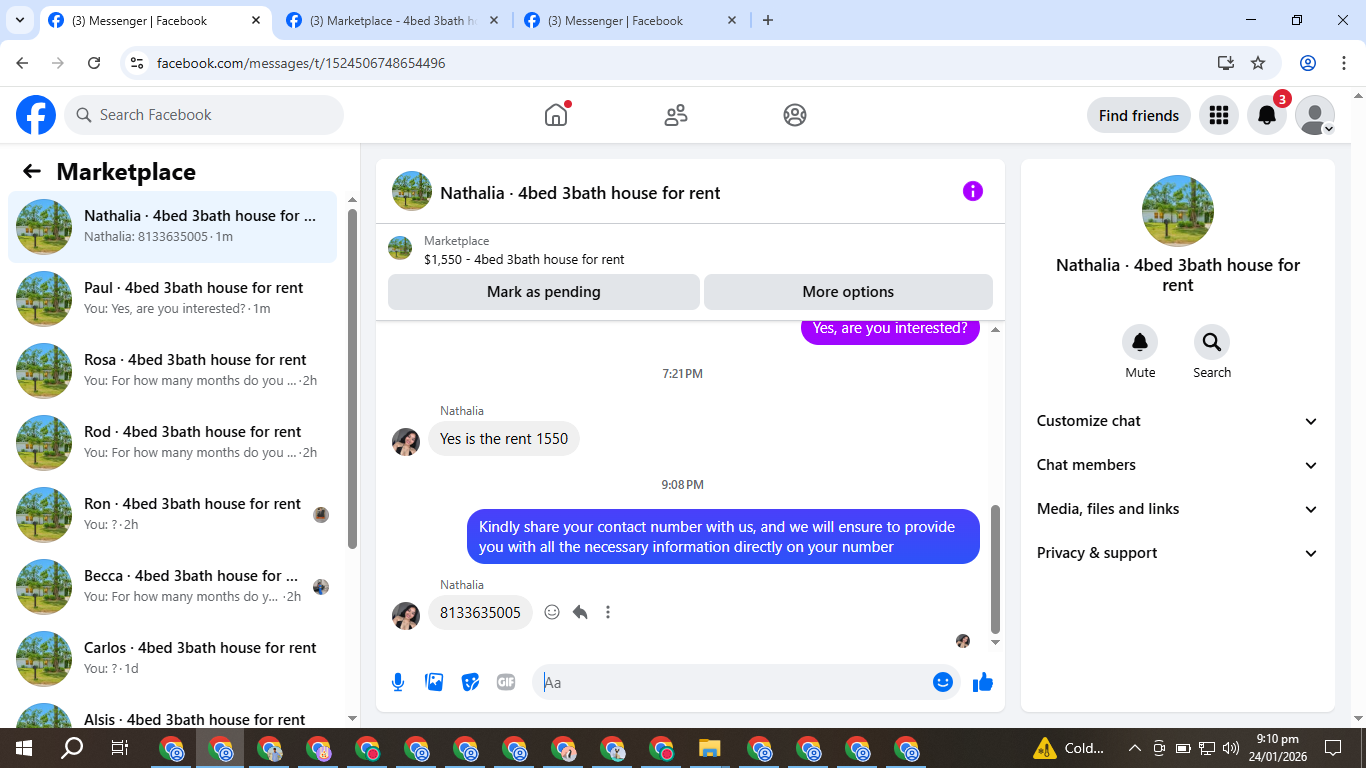Click the More options button
The image size is (1366, 768).
click(x=848, y=292)
